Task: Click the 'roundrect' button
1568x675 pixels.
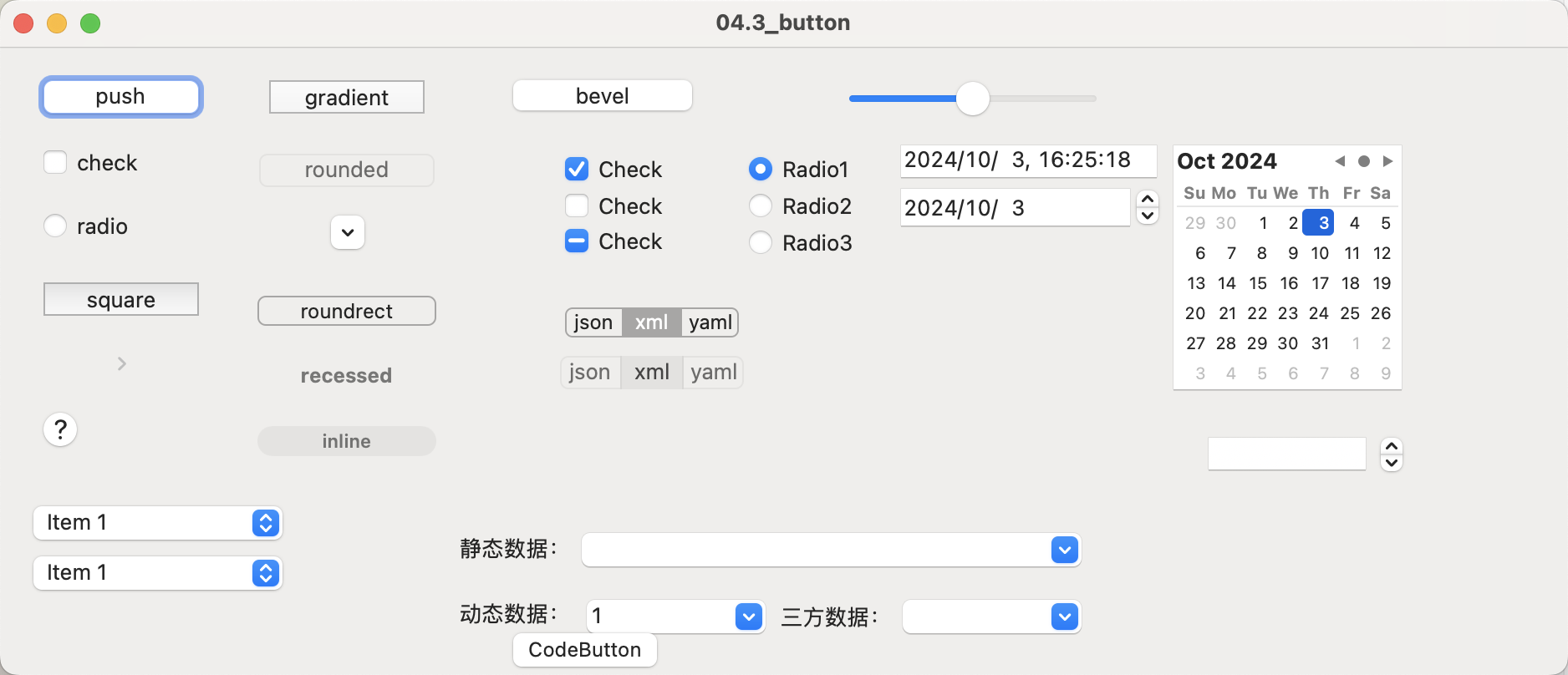Action: [347, 311]
